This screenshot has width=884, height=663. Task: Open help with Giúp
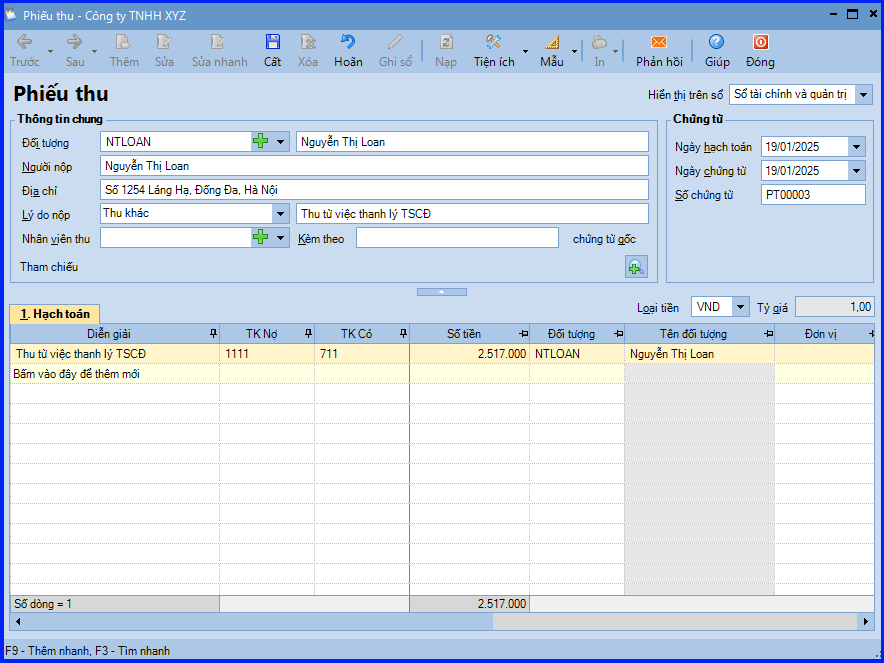tap(717, 51)
